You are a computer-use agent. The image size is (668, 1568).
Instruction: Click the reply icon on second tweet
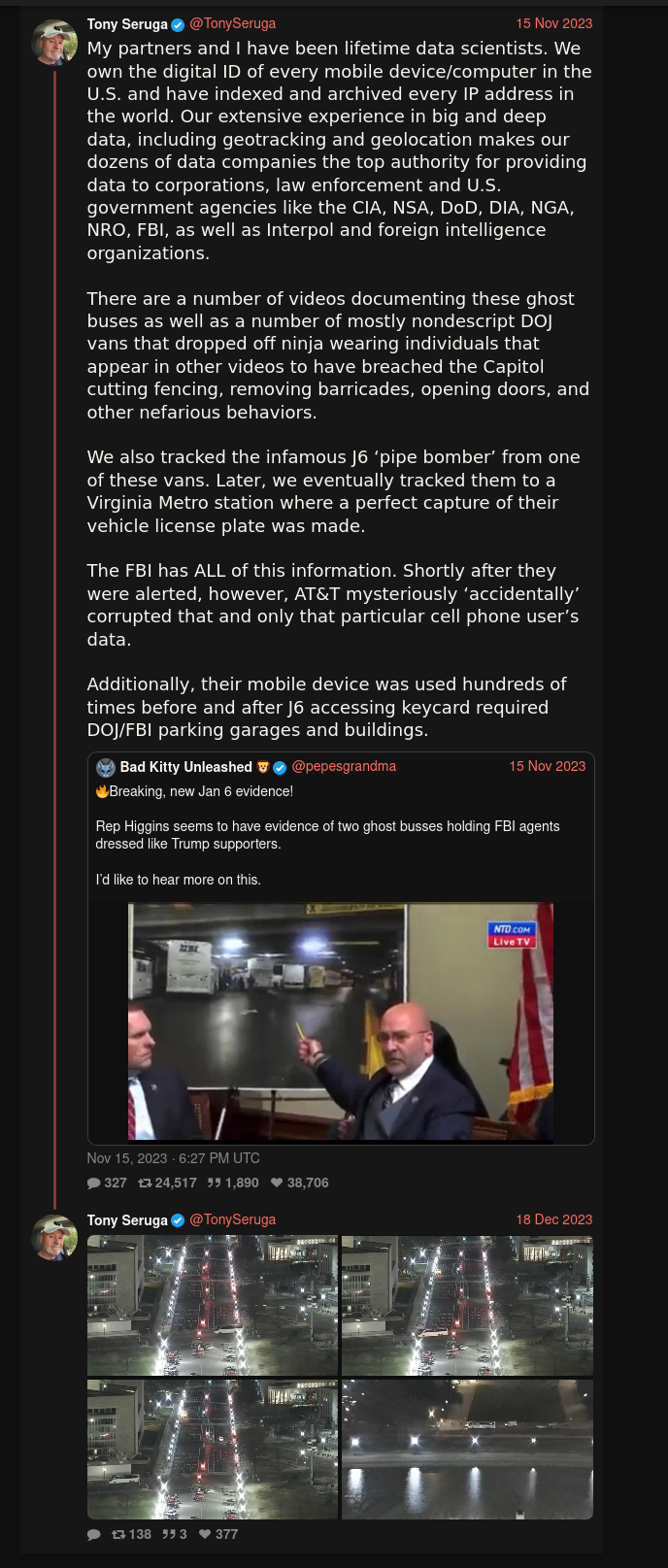coord(94,1534)
